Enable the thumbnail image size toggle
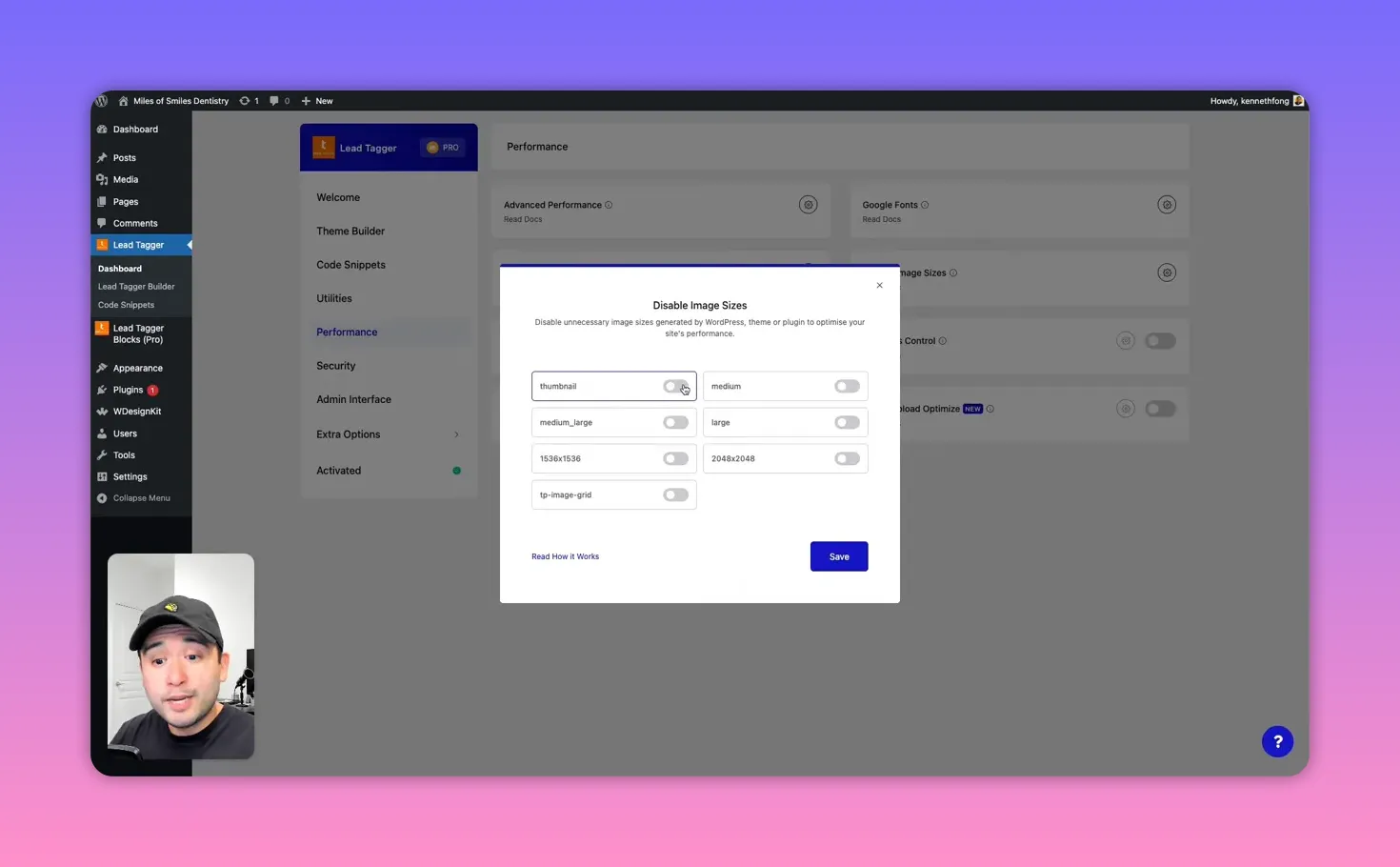Screen dimensions: 1400x867 click(675, 386)
